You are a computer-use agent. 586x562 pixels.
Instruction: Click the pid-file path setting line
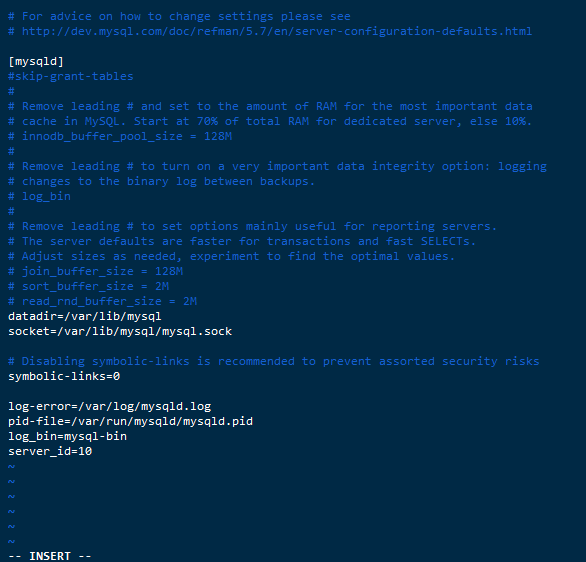point(130,421)
